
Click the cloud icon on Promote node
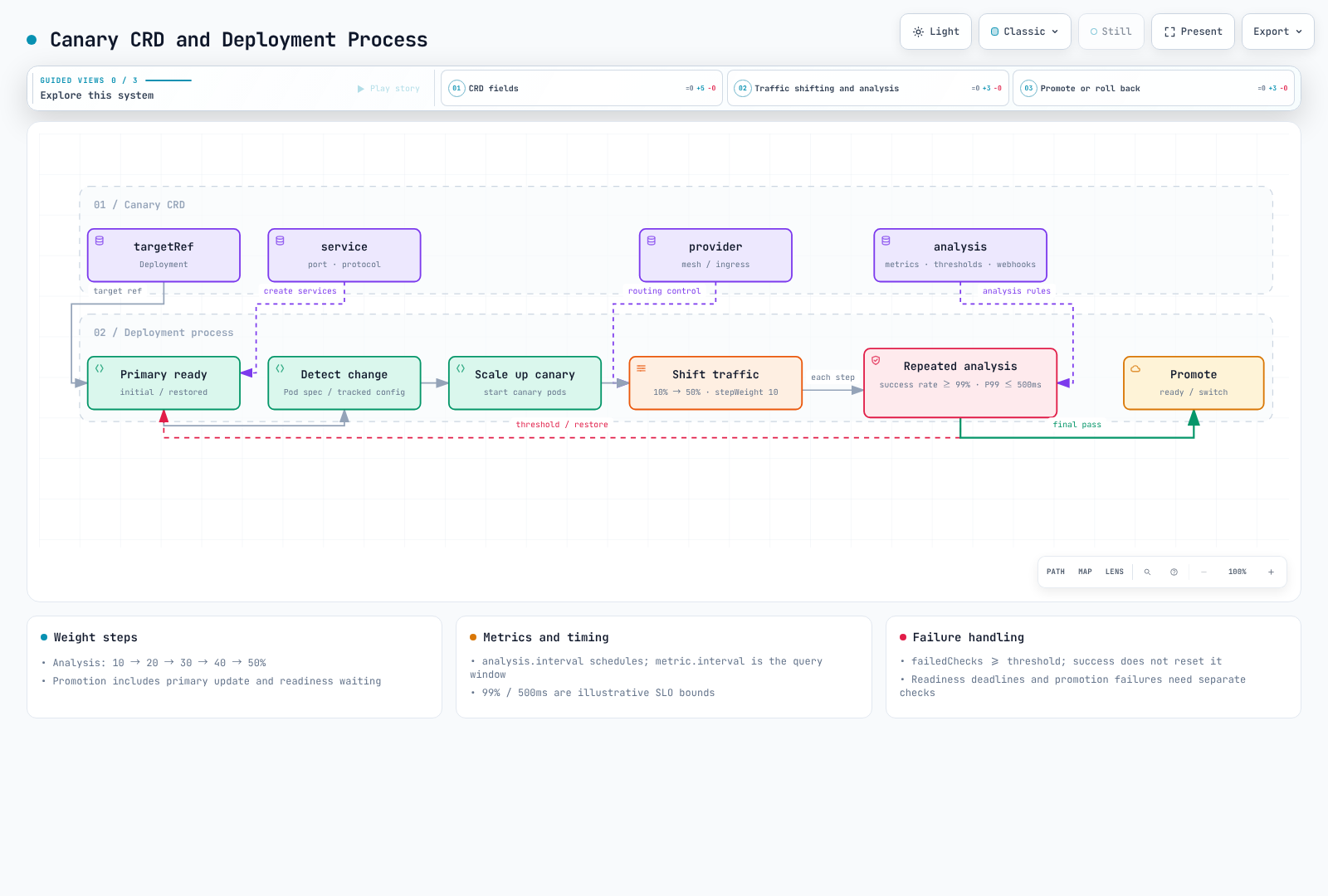pyautogui.click(x=1135, y=368)
